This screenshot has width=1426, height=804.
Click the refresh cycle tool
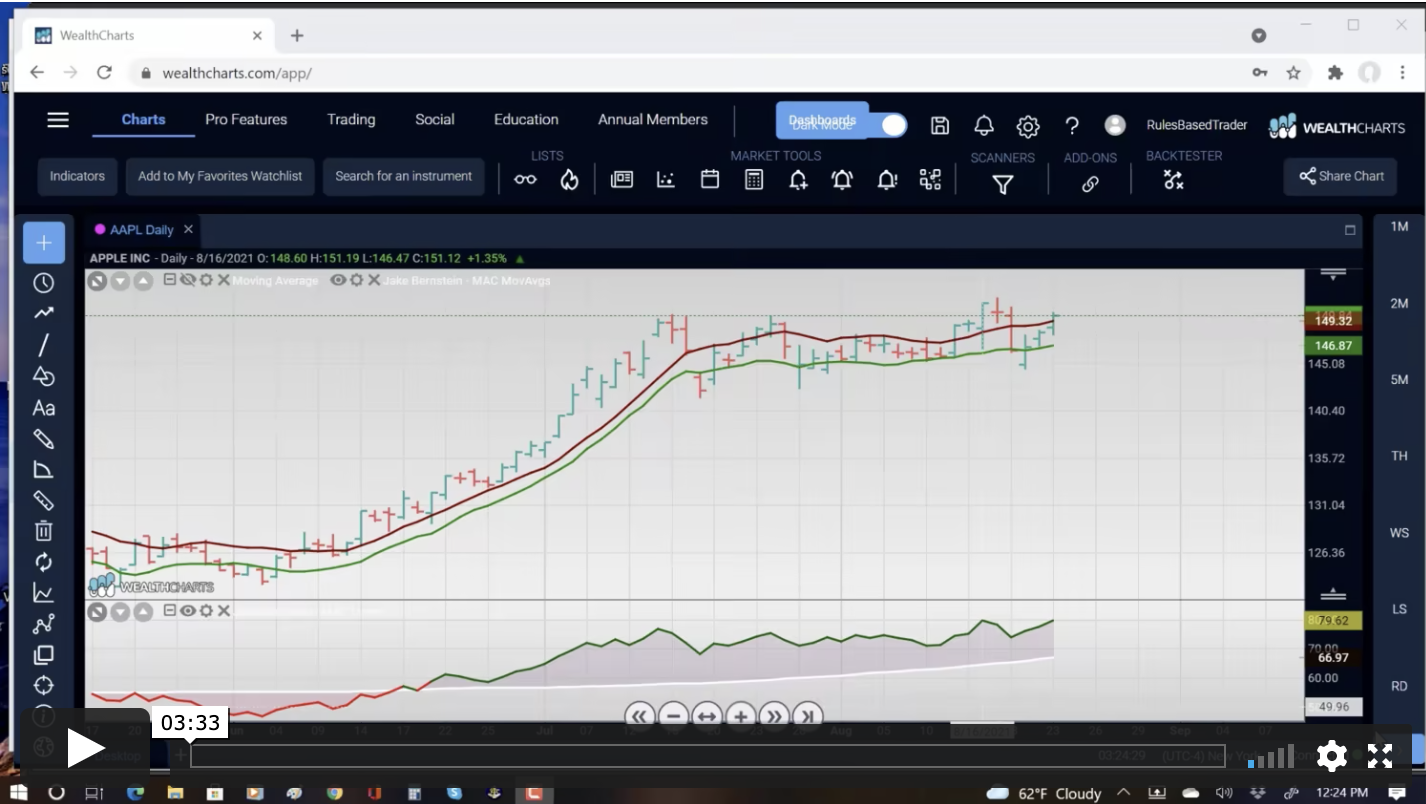[x=43, y=562]
